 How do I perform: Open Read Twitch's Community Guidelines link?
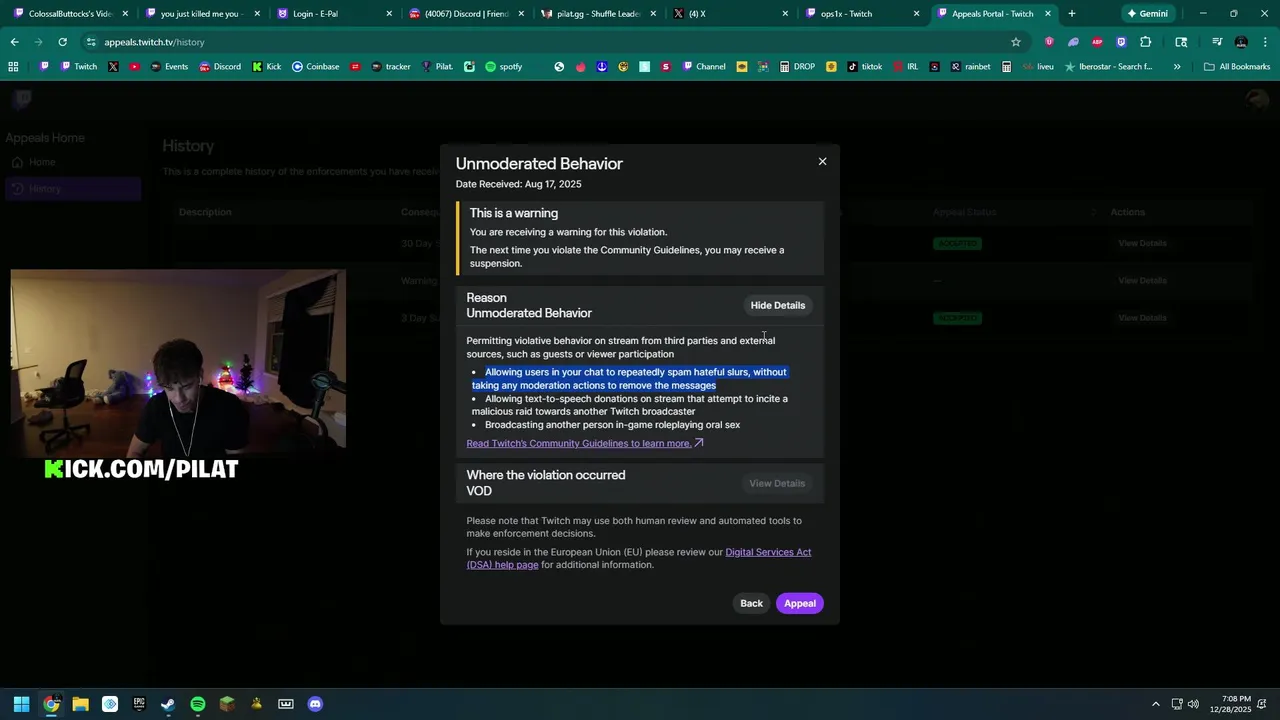[x=584, y=443]
